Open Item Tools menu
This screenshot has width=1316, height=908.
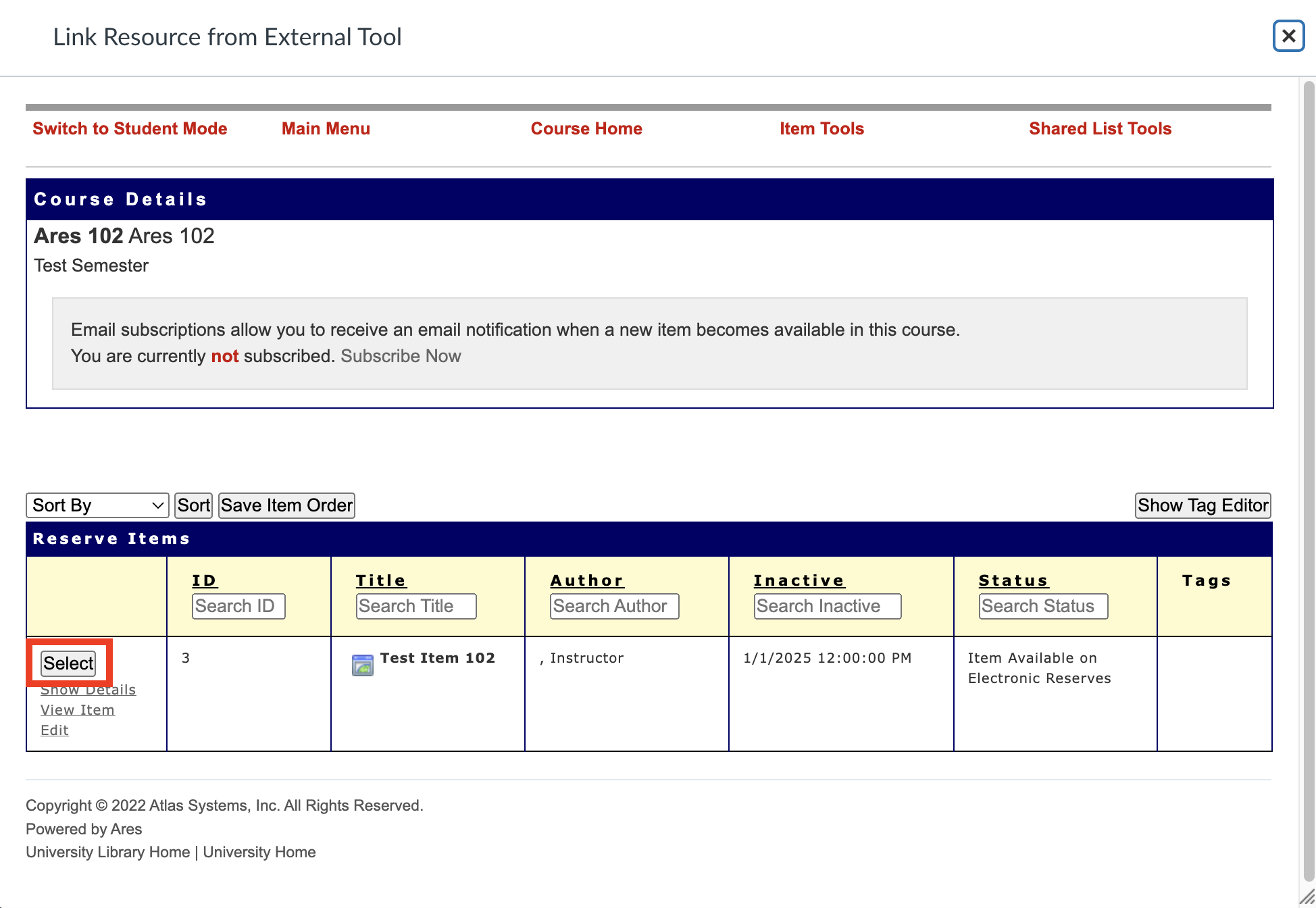click(x=821, y=128)
